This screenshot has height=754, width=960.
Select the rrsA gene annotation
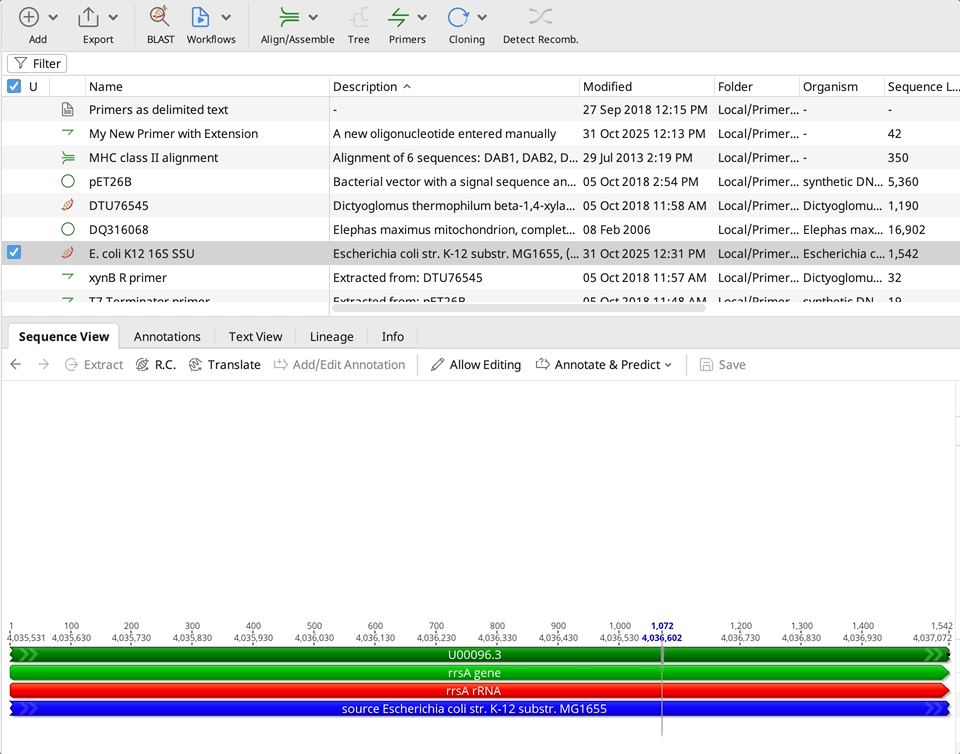pos(479,673)
